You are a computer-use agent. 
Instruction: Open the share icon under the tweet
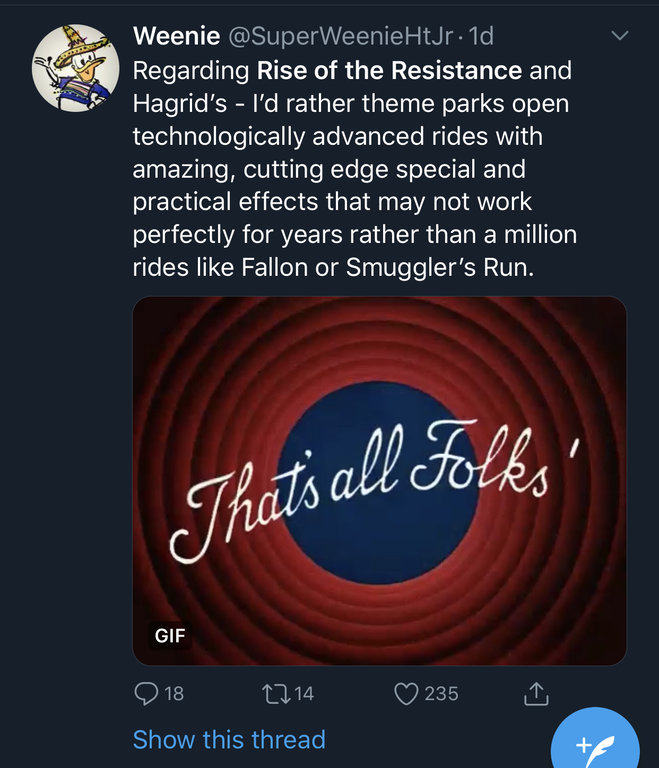click(536, 692)
